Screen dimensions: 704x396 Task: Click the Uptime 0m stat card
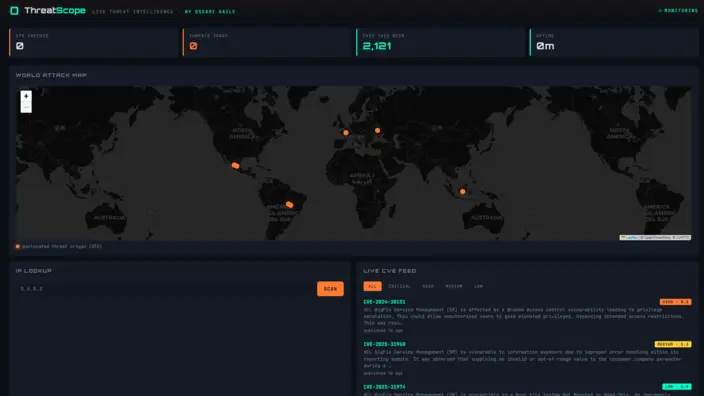(614, 42)
